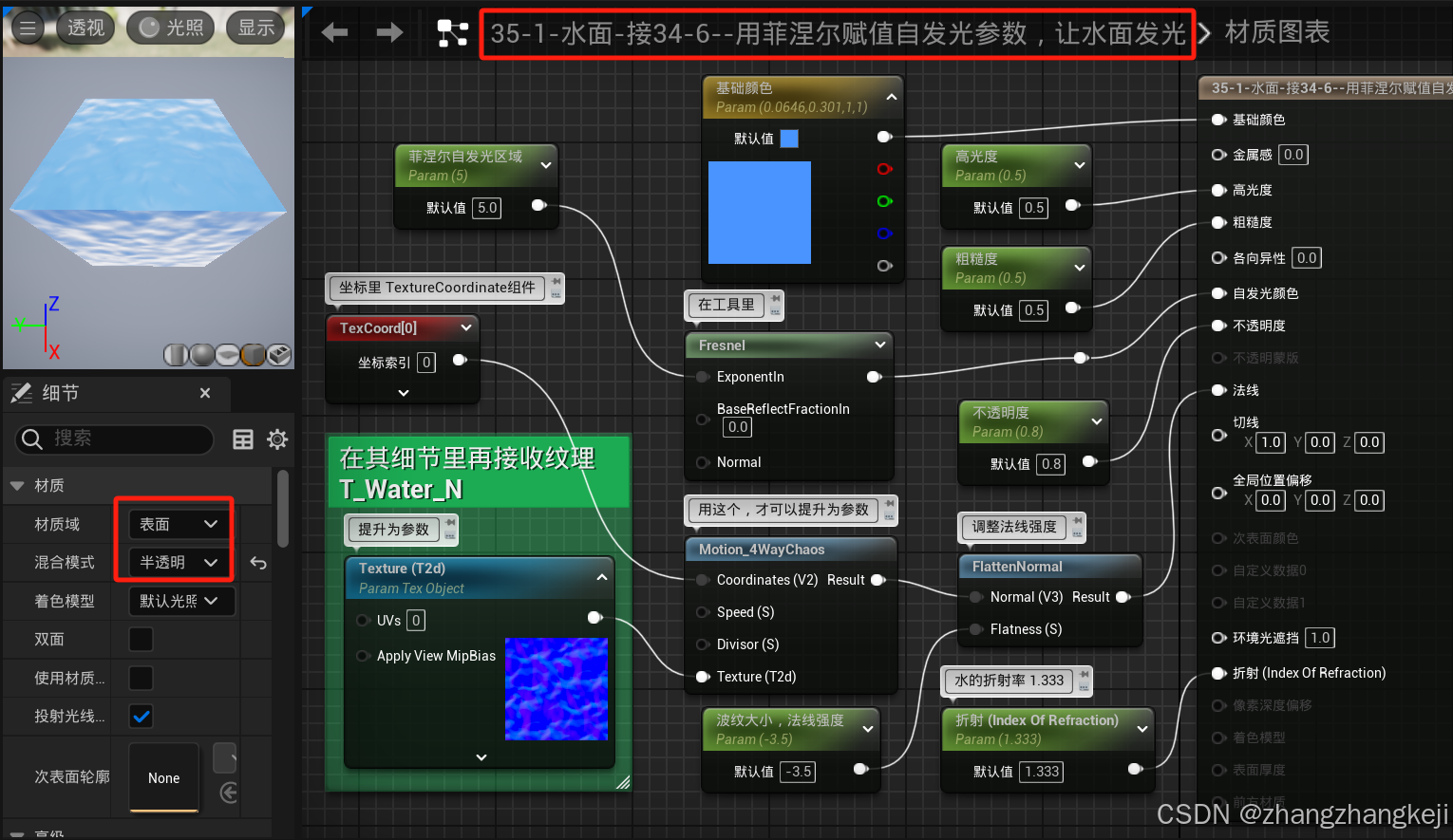Screen dimensions: 1453x840
Task: Open 材质图表 in the breadcrumb bar
Action: click(x=1276, y=31)
